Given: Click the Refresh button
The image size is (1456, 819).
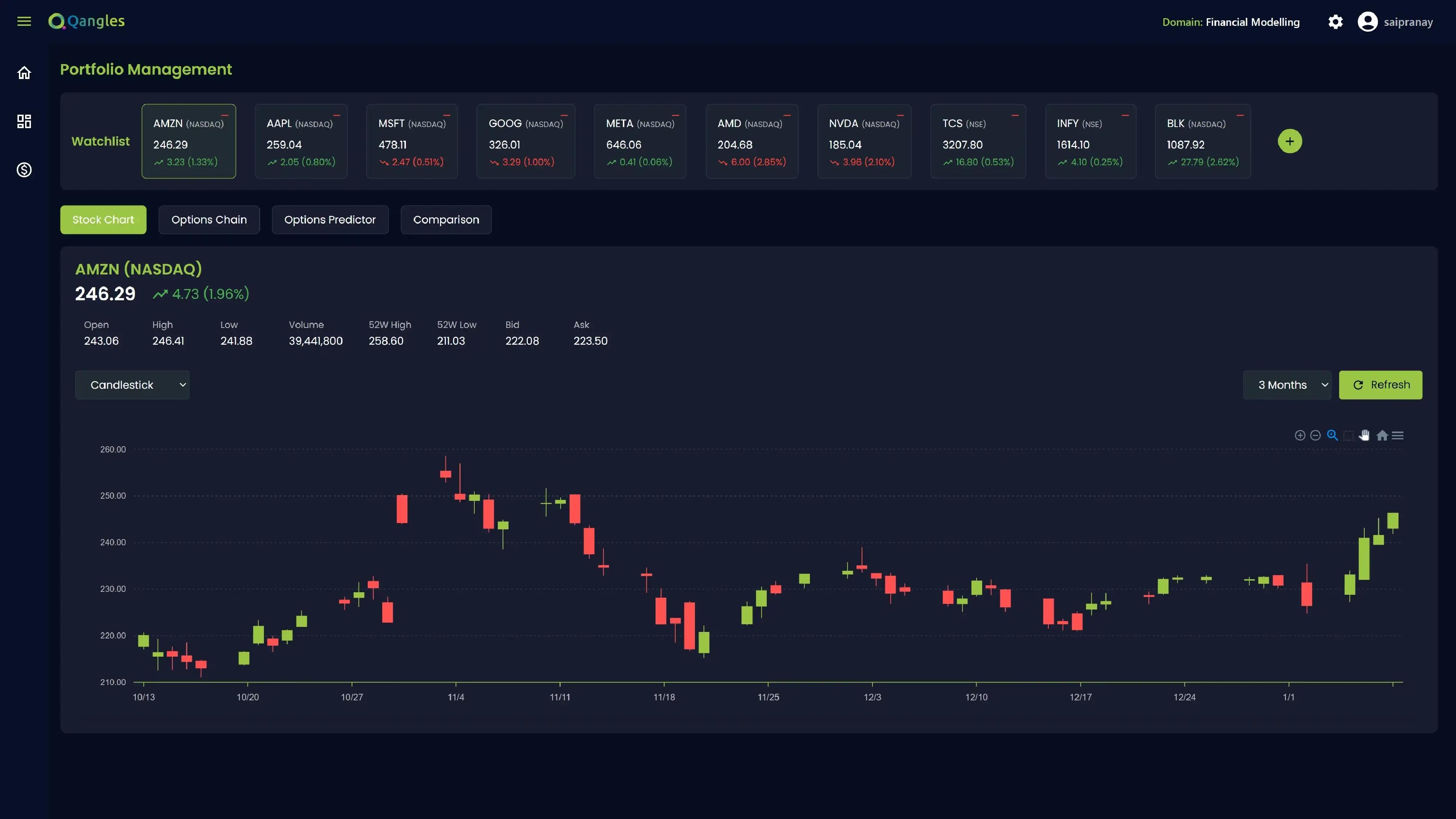Looking at the screenshot, I should (1380, 385).
